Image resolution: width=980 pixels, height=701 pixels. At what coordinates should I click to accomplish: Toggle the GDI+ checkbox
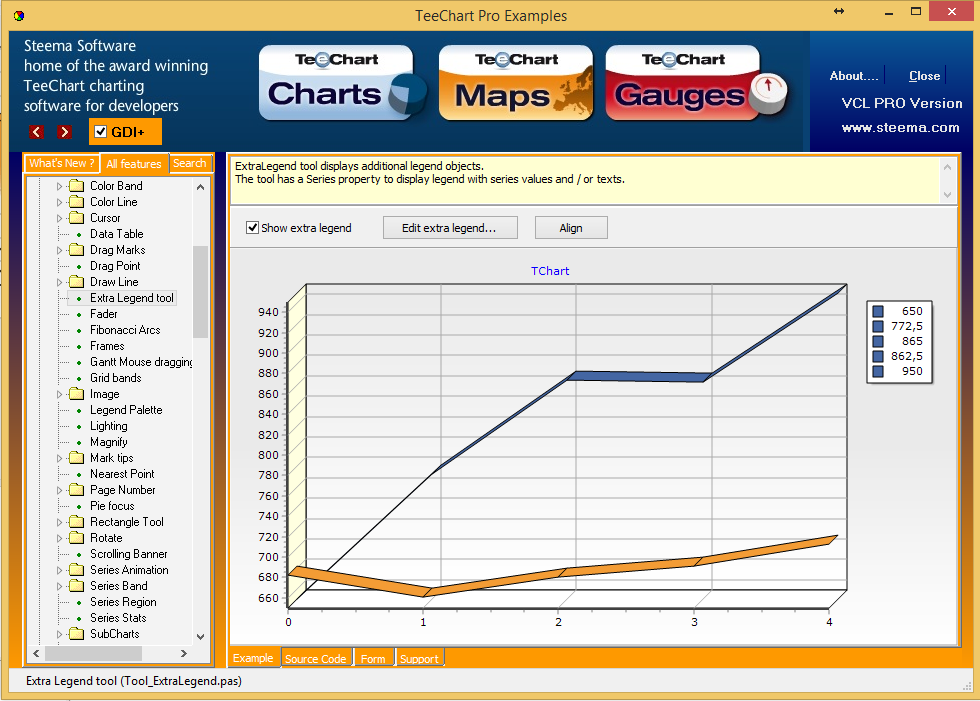pyautogui.click(x=101, y=132)
